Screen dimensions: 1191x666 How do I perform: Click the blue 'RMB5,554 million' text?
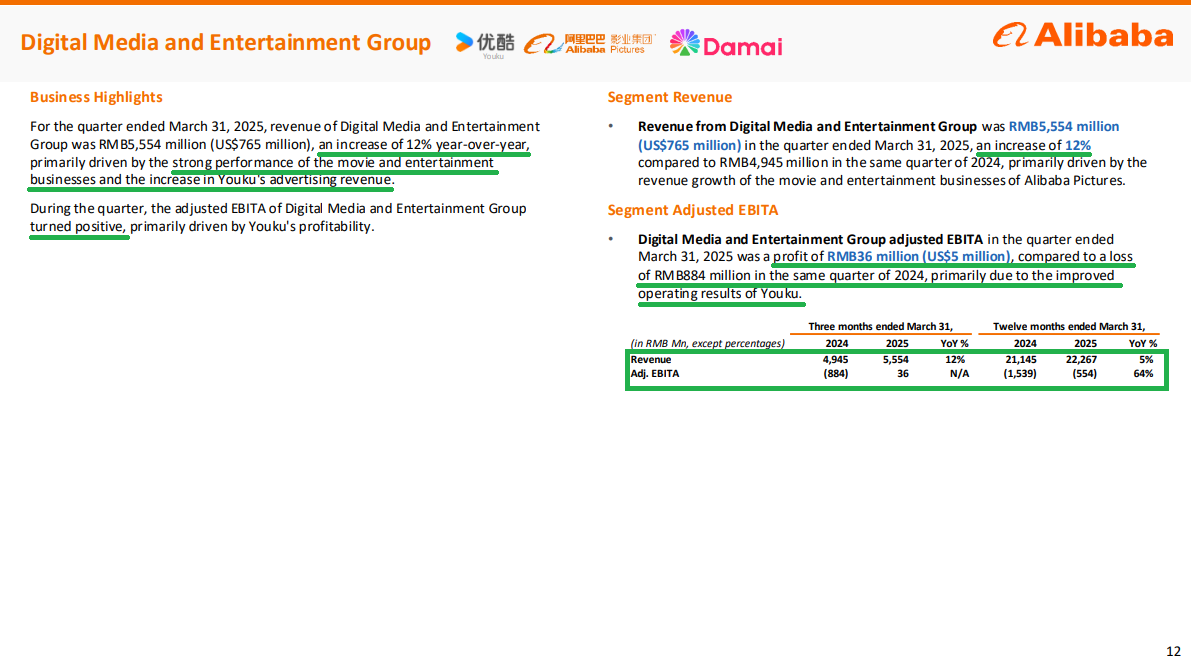1063,126
